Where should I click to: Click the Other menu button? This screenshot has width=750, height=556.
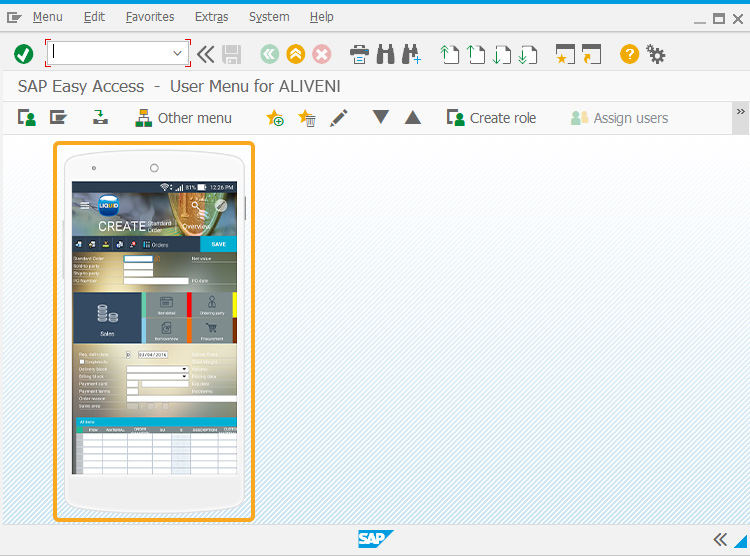click(x=184, y=118)
